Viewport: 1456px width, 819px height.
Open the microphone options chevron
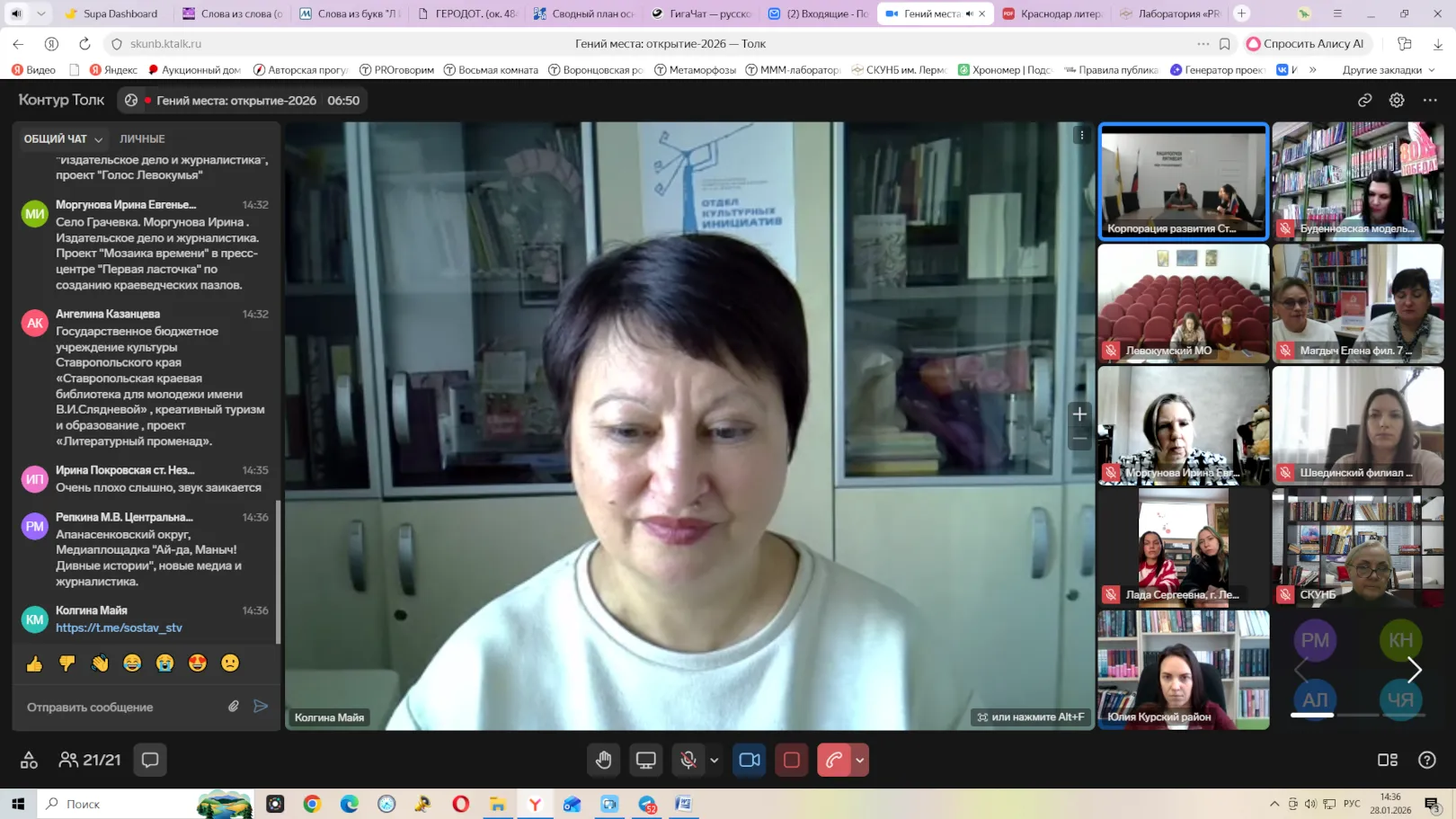click(715, 761)
